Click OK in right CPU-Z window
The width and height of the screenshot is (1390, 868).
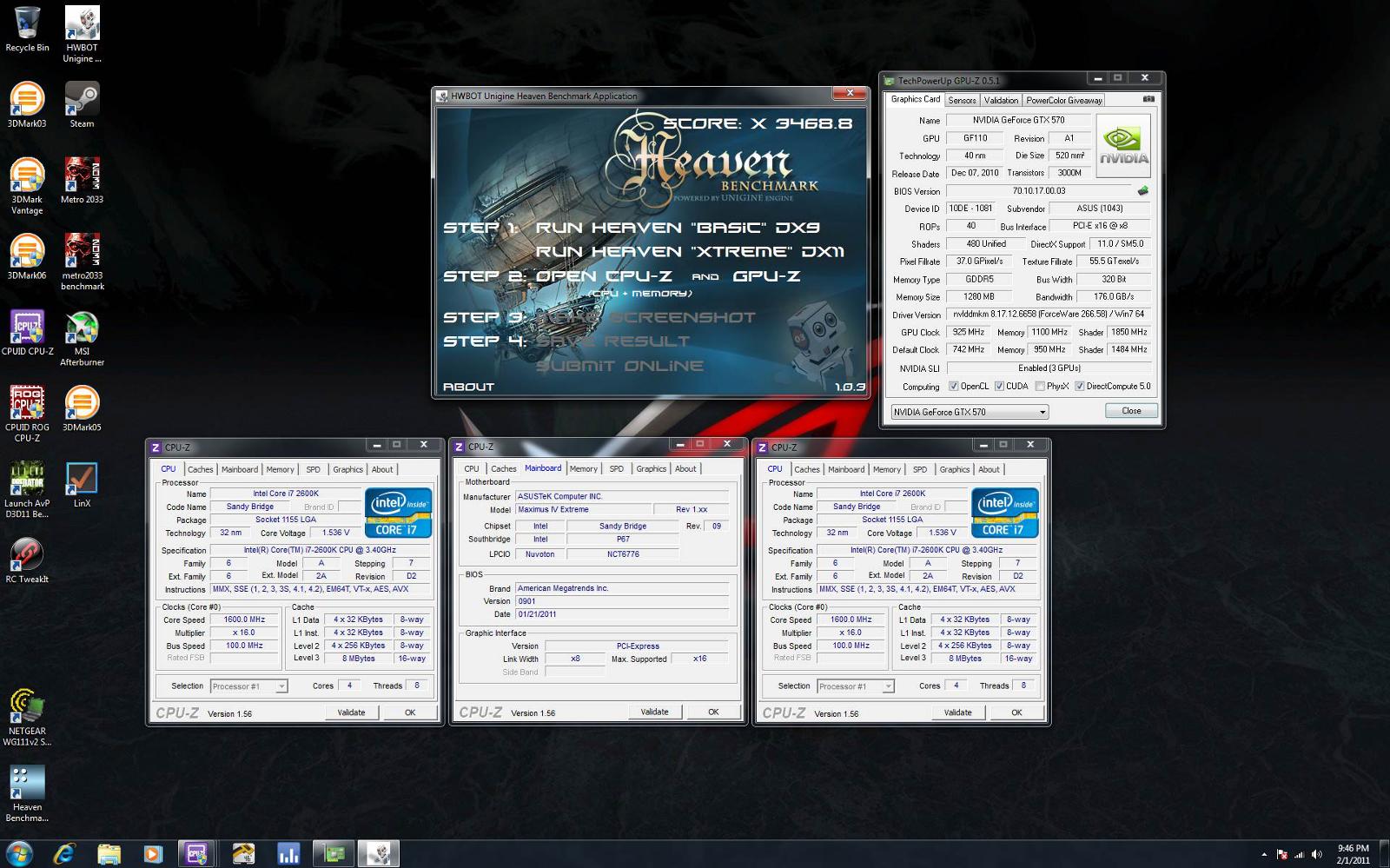(1016, 712)
